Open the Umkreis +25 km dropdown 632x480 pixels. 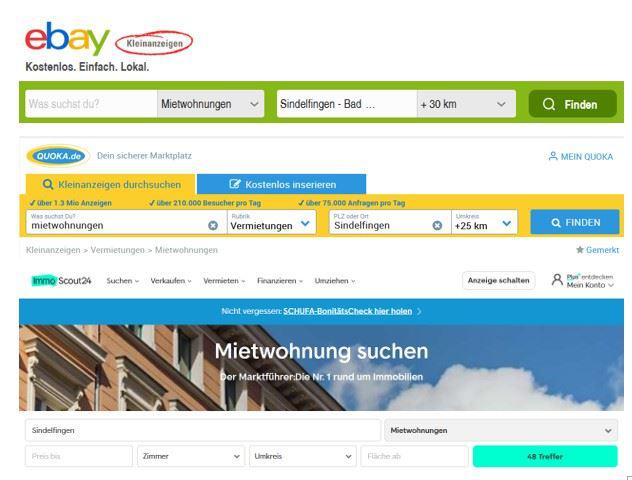click(x=484, y=222)
